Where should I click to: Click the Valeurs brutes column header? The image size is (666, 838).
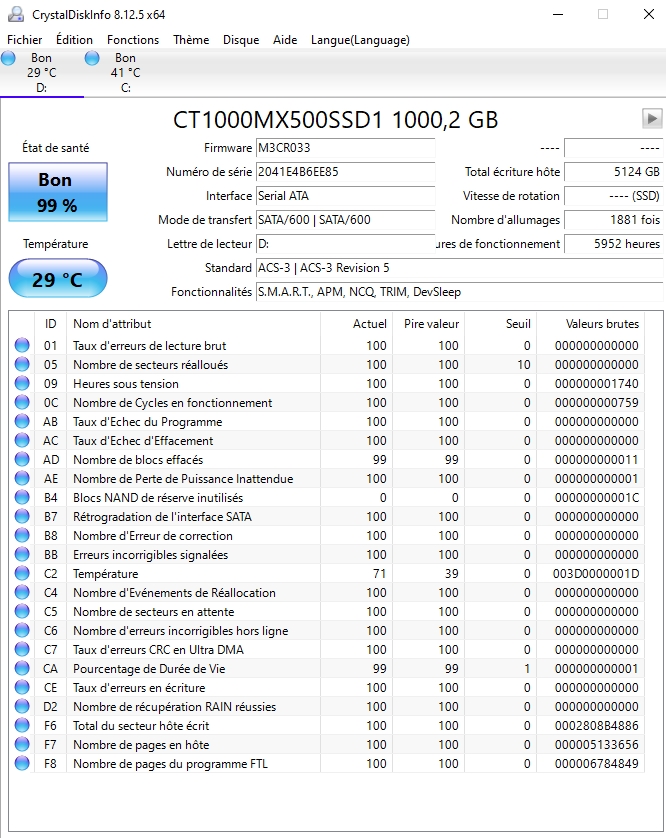pyautogui.click(x=590, y=324)
